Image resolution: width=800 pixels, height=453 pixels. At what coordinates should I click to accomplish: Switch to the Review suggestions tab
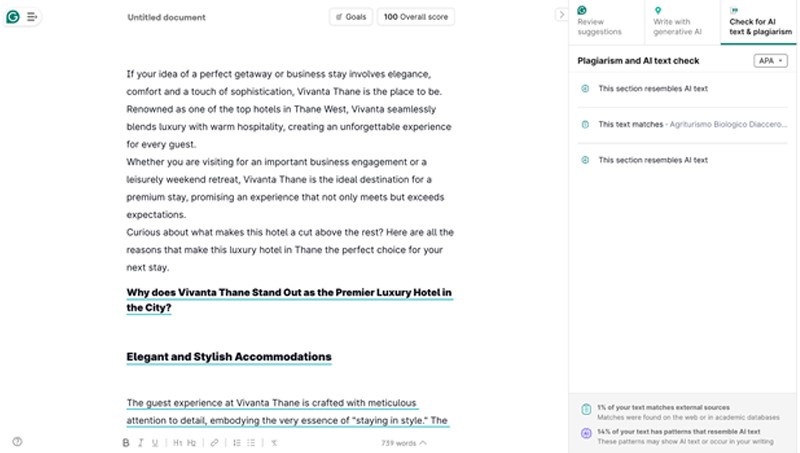pyautogui.click(x=604, y=21)
